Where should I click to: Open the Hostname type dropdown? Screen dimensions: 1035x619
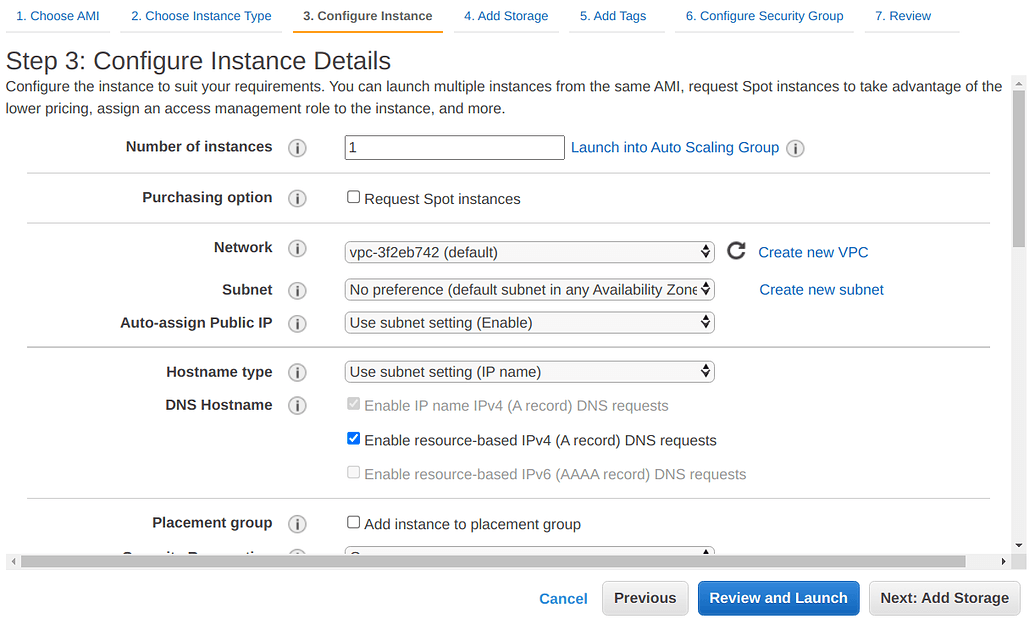pyautogui.click(x=529, y=371)
